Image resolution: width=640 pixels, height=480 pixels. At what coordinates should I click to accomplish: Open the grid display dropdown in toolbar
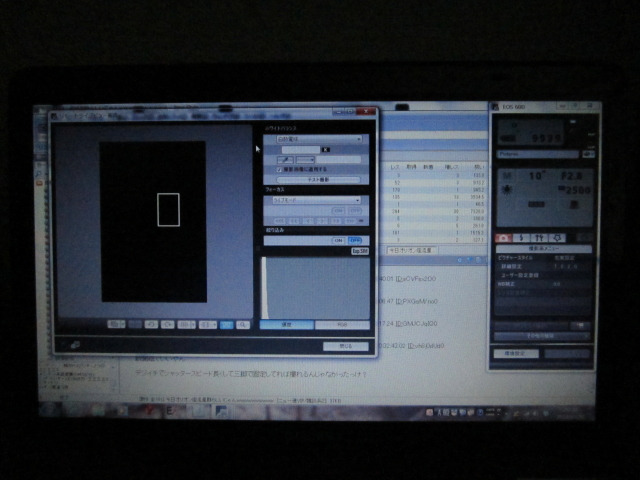click(187, 324)
